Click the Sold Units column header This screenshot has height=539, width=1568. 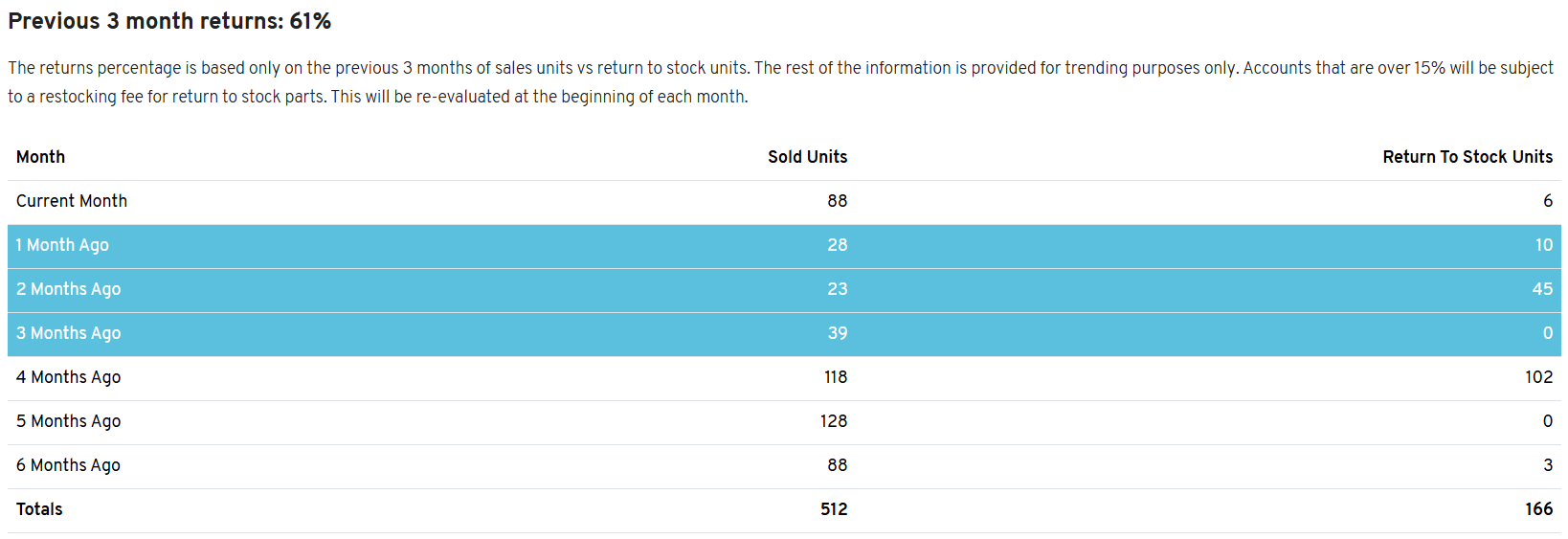click(x=807, y=157)
